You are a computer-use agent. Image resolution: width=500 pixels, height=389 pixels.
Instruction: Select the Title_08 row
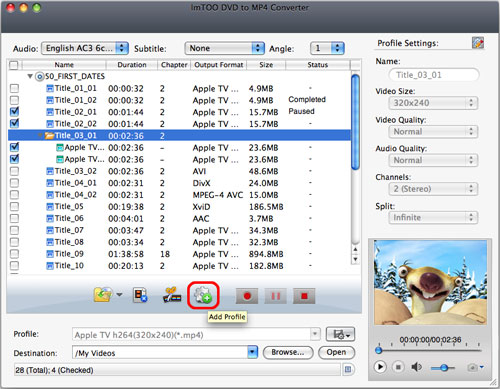pyautogui.click(x=179, y=242)
